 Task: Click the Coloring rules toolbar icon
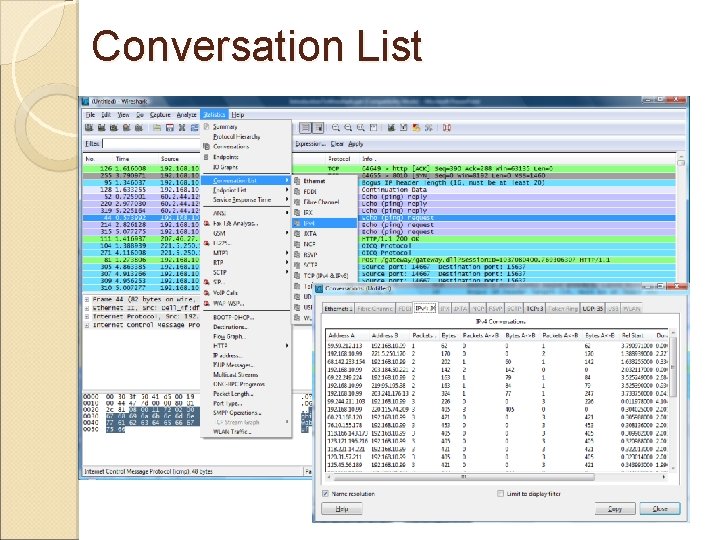tap(416, 128)
